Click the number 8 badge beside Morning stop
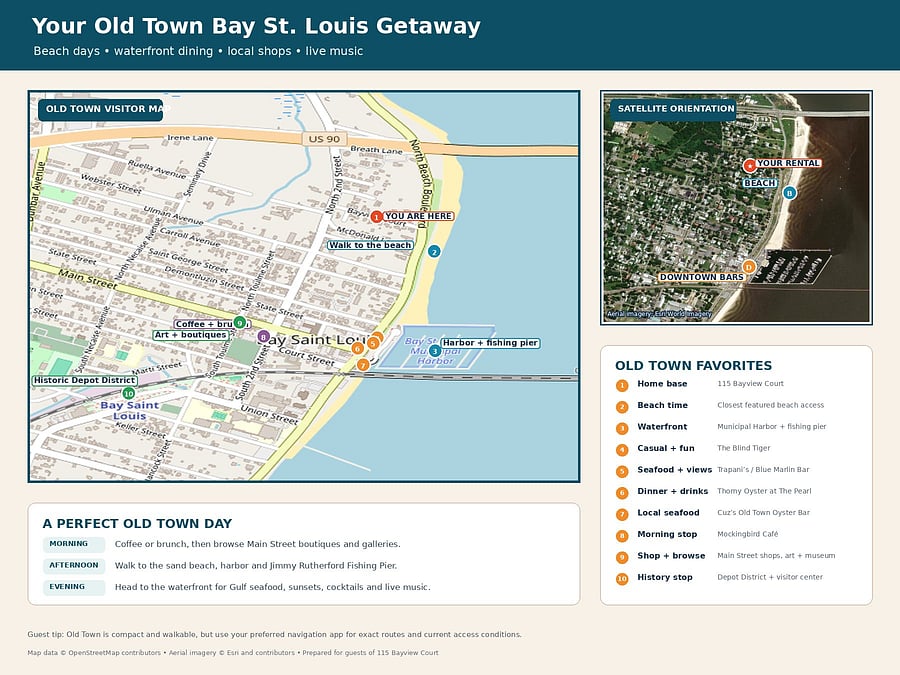The width and height of the screenshot is (900, 675). tap(622, 536)
